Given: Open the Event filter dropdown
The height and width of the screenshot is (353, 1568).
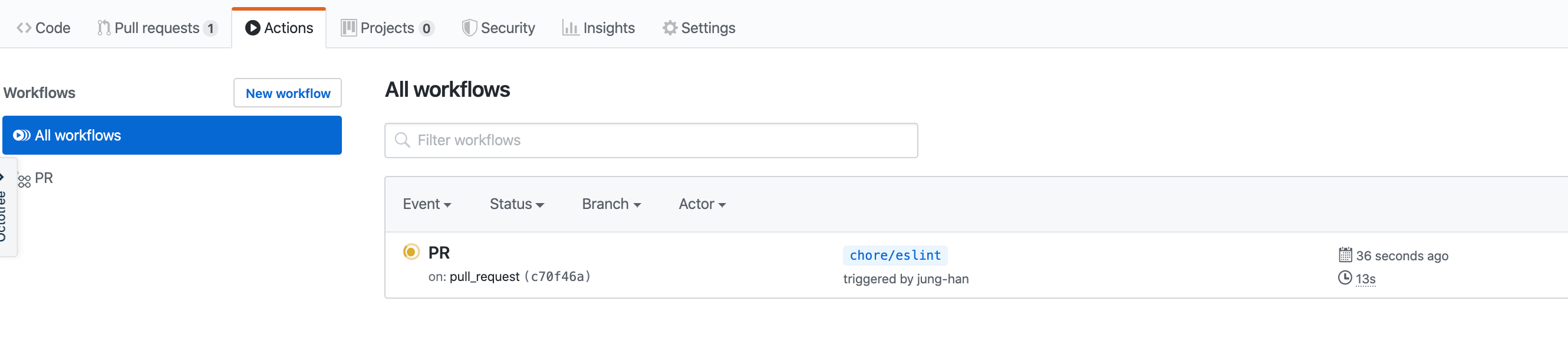Looking at the screenshot, I should tap(427, 204).
